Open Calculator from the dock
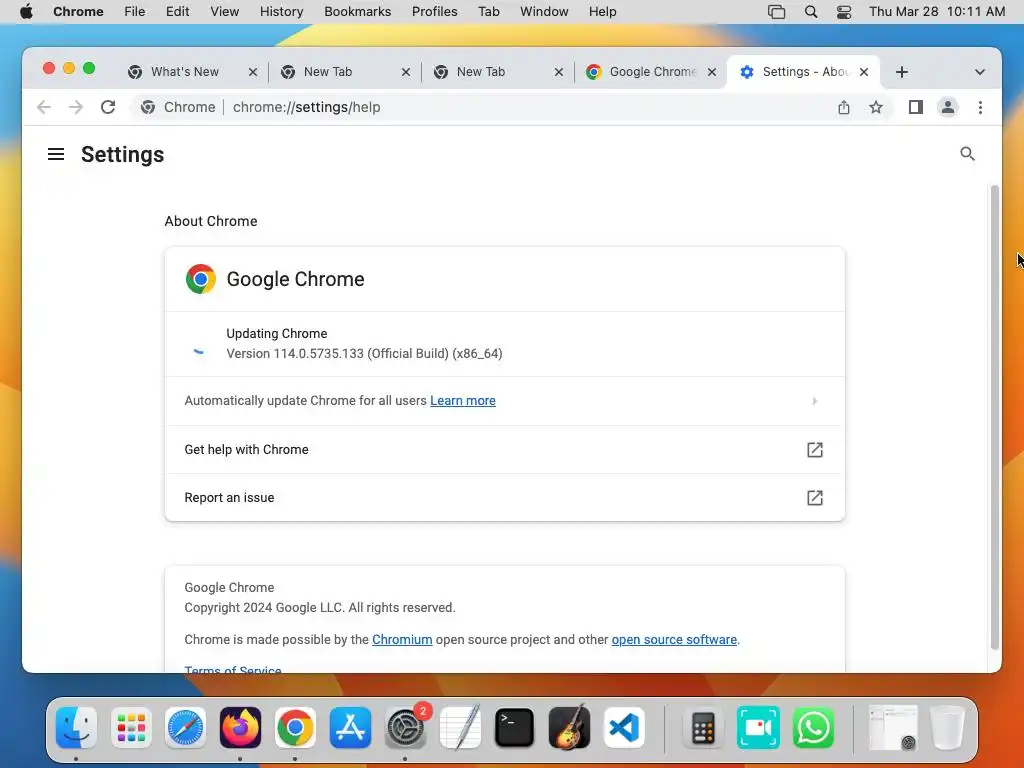The image size is (1024, 768). coord(703,727)
